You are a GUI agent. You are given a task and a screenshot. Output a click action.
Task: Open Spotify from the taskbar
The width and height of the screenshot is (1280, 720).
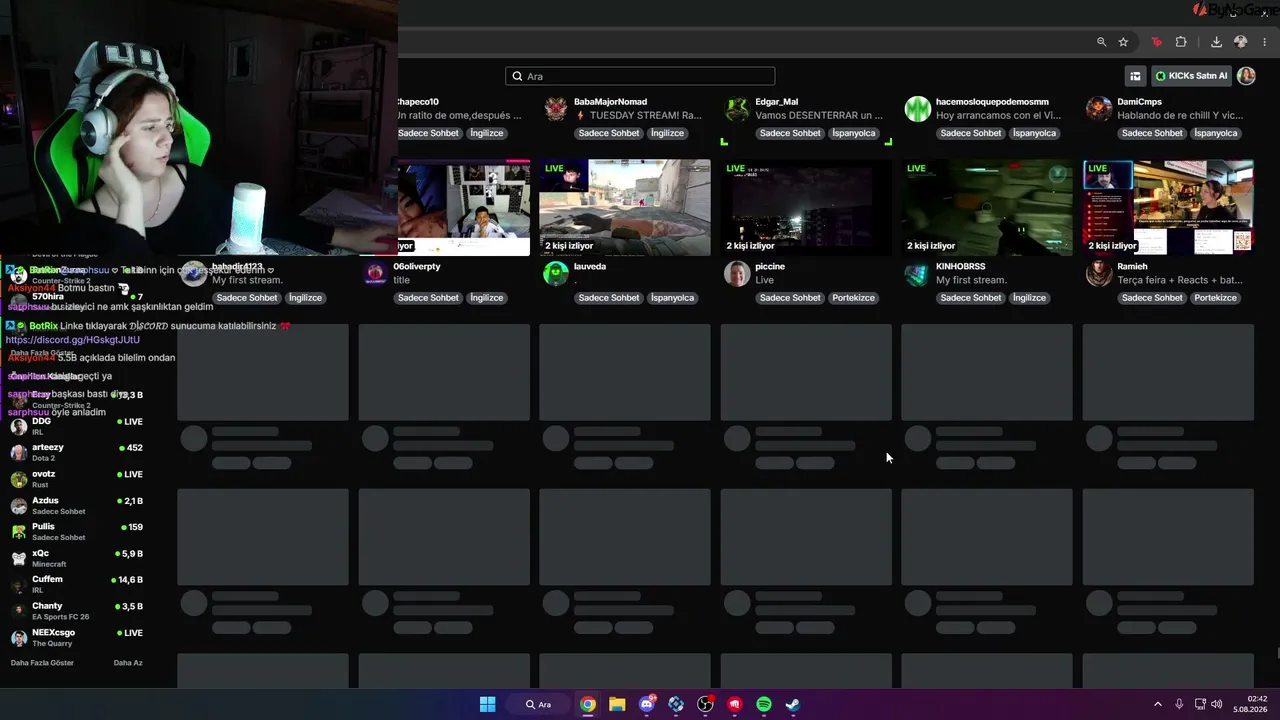(764, 704)
